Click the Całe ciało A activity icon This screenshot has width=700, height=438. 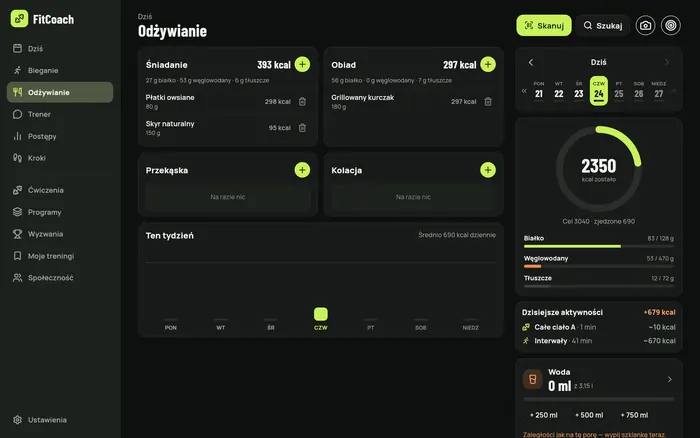pyautogui.click(x=526, y=327)
